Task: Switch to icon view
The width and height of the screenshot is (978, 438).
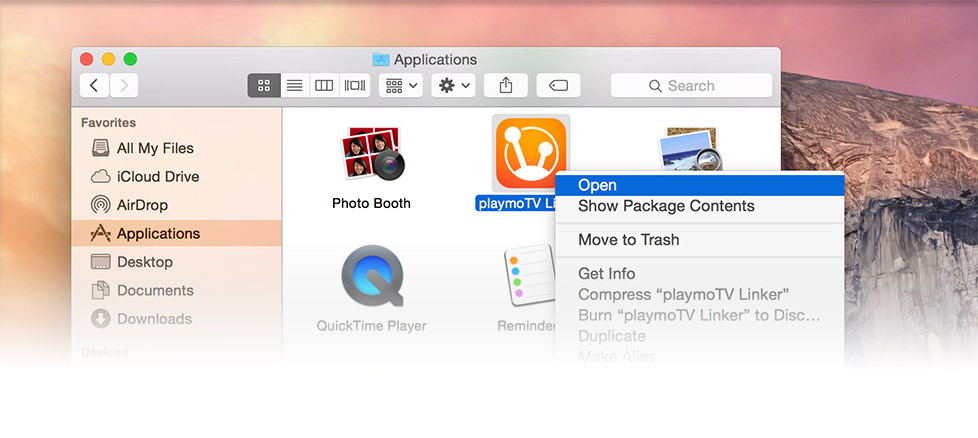Action: (x=264, y=85)
